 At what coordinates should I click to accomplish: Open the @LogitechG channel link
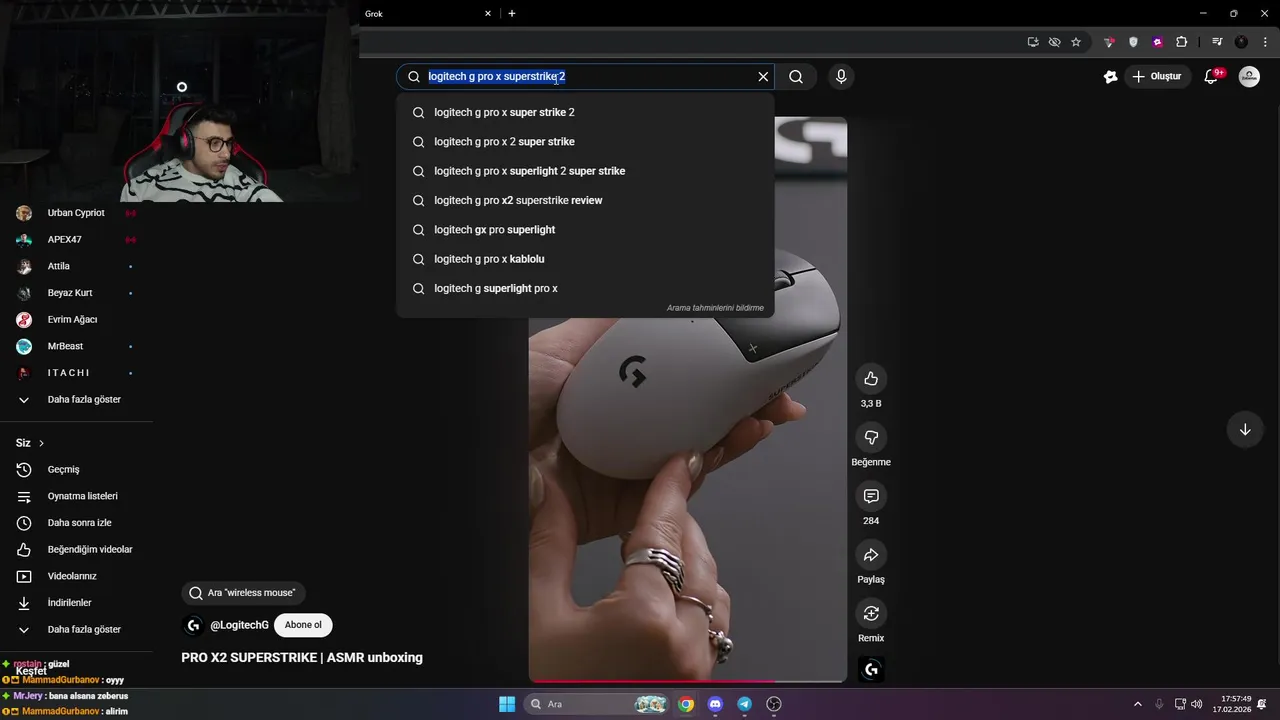pyautogui.click(x=239, y=625)
